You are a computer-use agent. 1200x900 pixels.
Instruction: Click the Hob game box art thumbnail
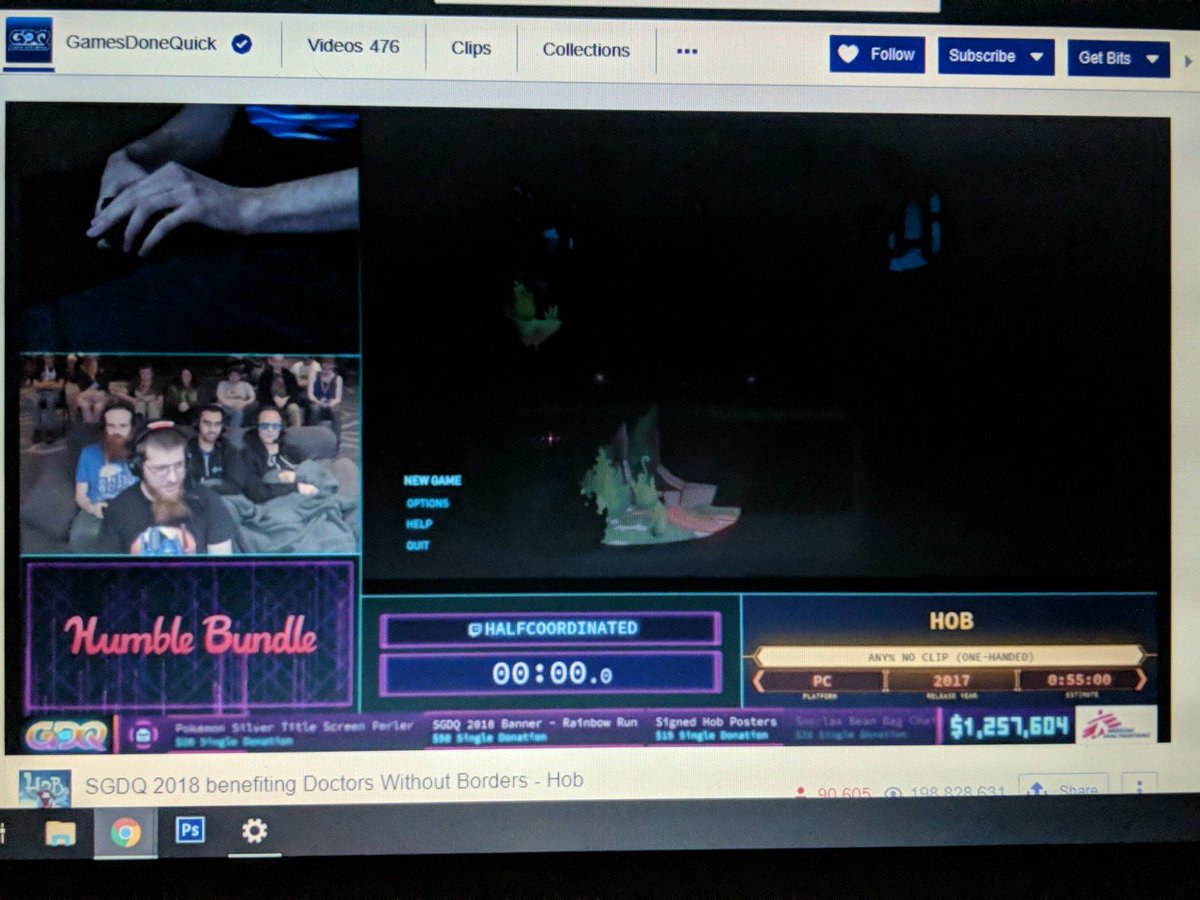[44, 787]
